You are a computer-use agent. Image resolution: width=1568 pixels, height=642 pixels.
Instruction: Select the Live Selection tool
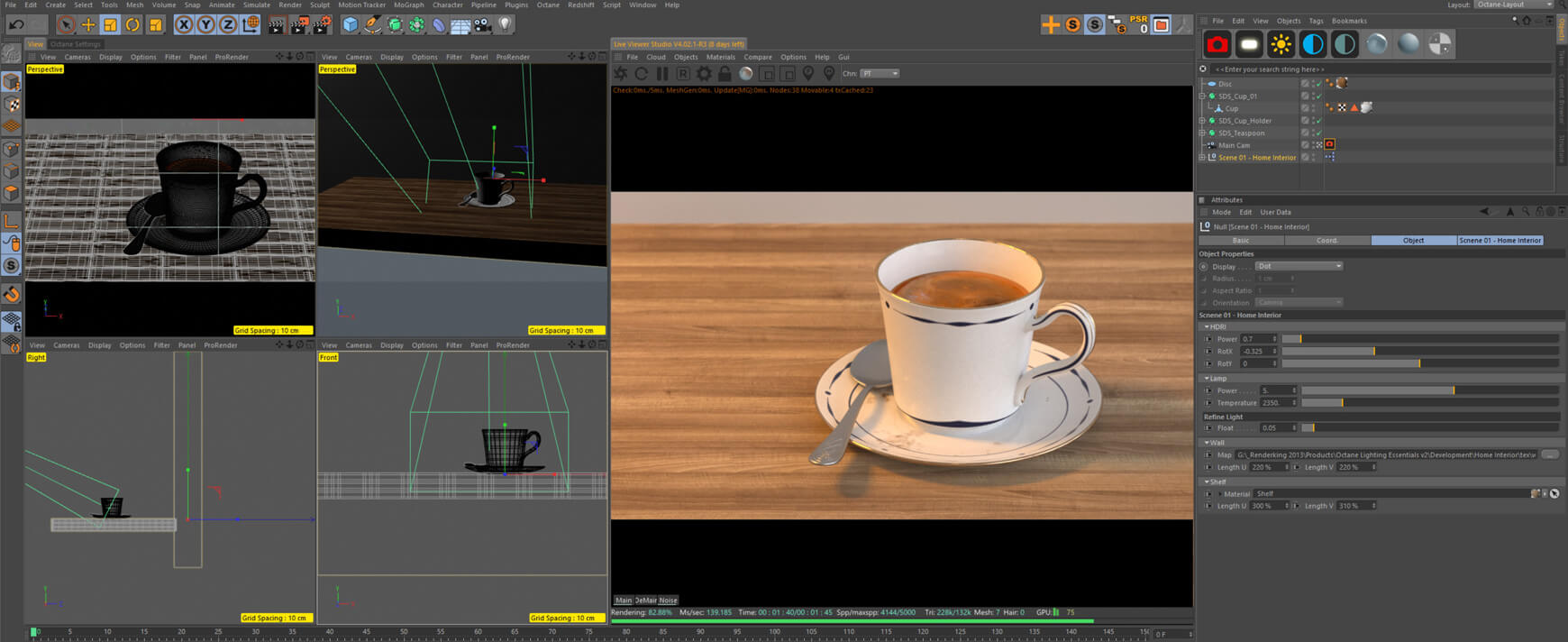click(x=66, y=25)
